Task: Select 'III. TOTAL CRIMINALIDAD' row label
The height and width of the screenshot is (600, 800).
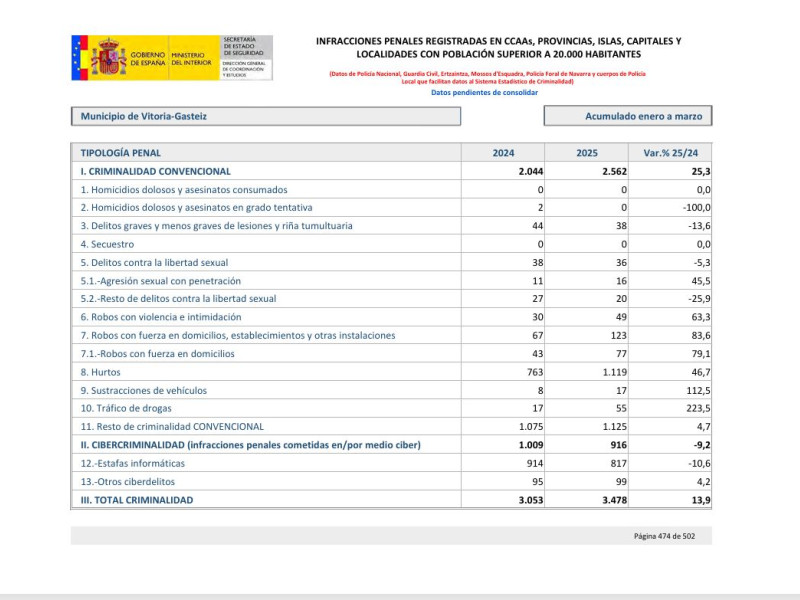Action: [x=137, y=501]
